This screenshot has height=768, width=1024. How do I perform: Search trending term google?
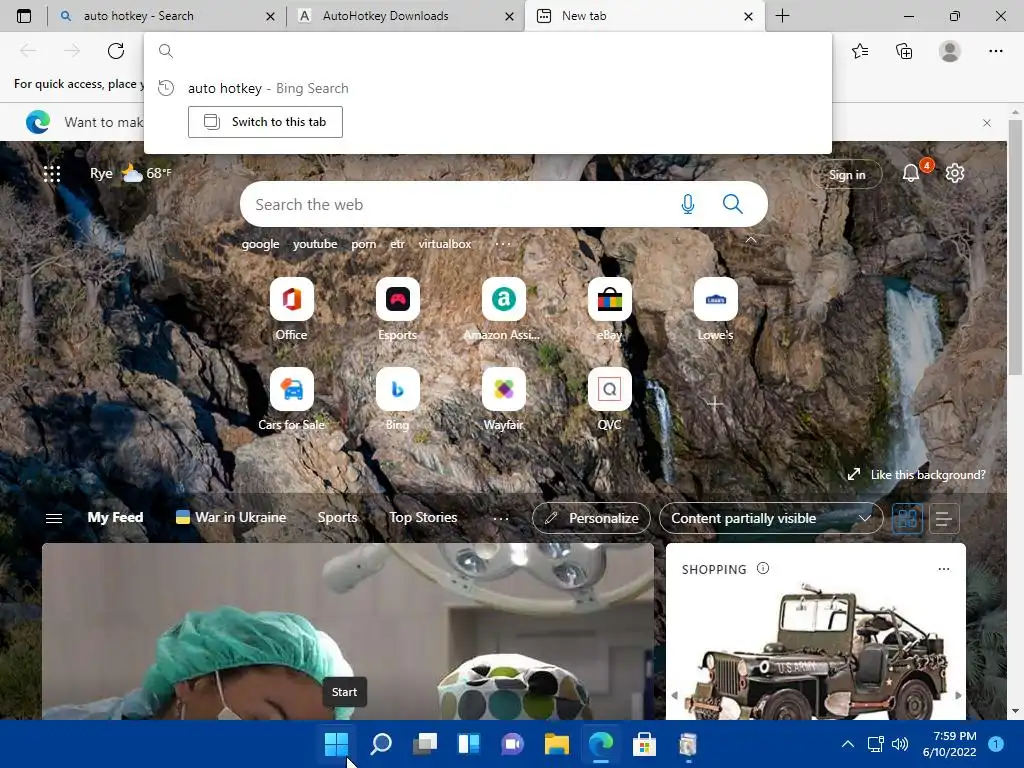(261, 244)
